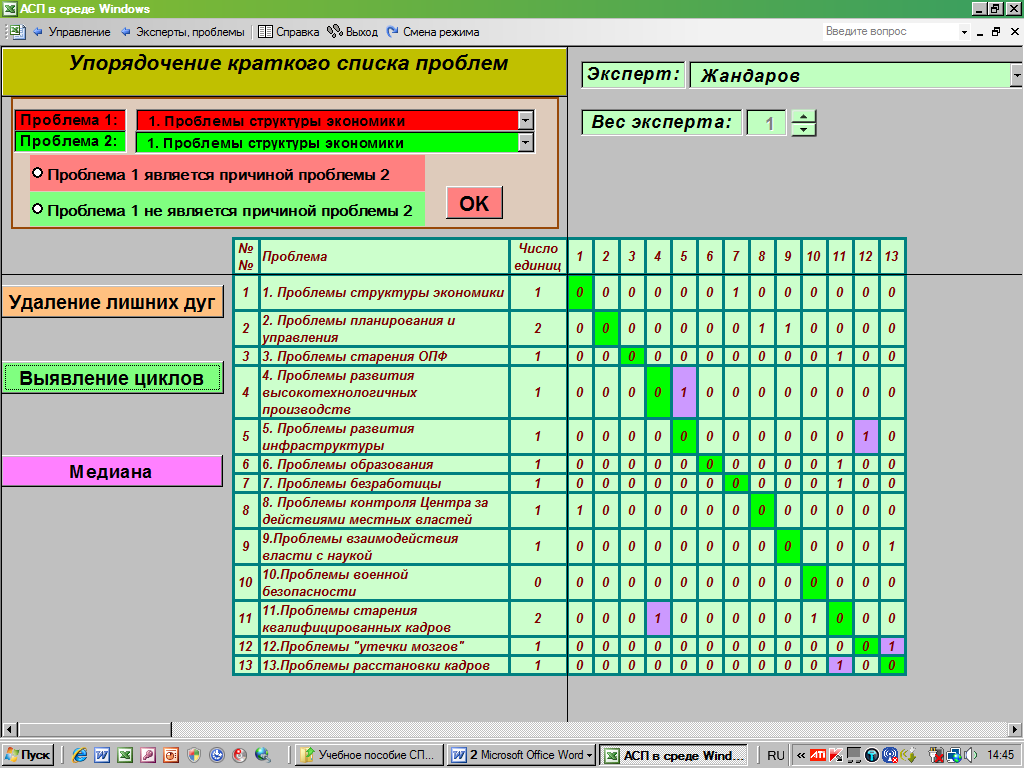This screenshot has height=768, width=1024.
Task: Click the Excel workbook icon in toolbar
Action: pos(16,31)
